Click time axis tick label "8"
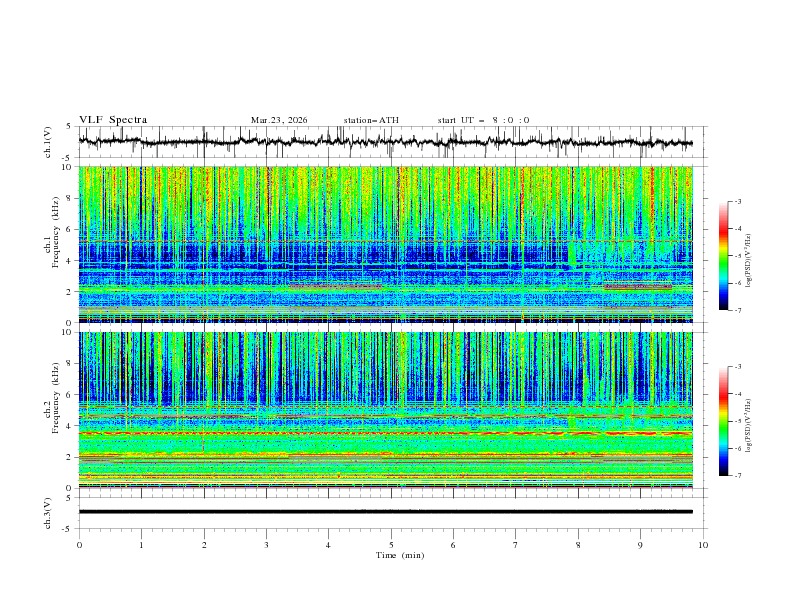 click(x=578, y=545)
